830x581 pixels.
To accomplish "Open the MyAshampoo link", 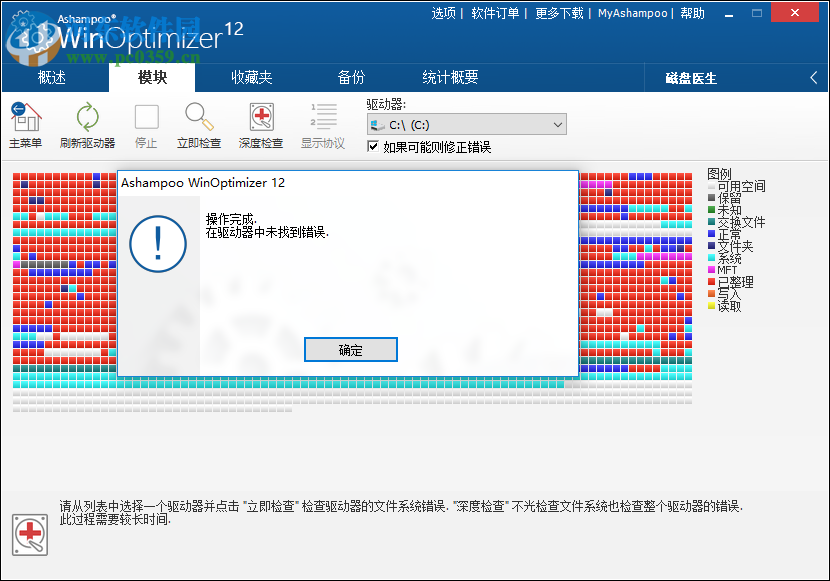I will click(633, 12).
